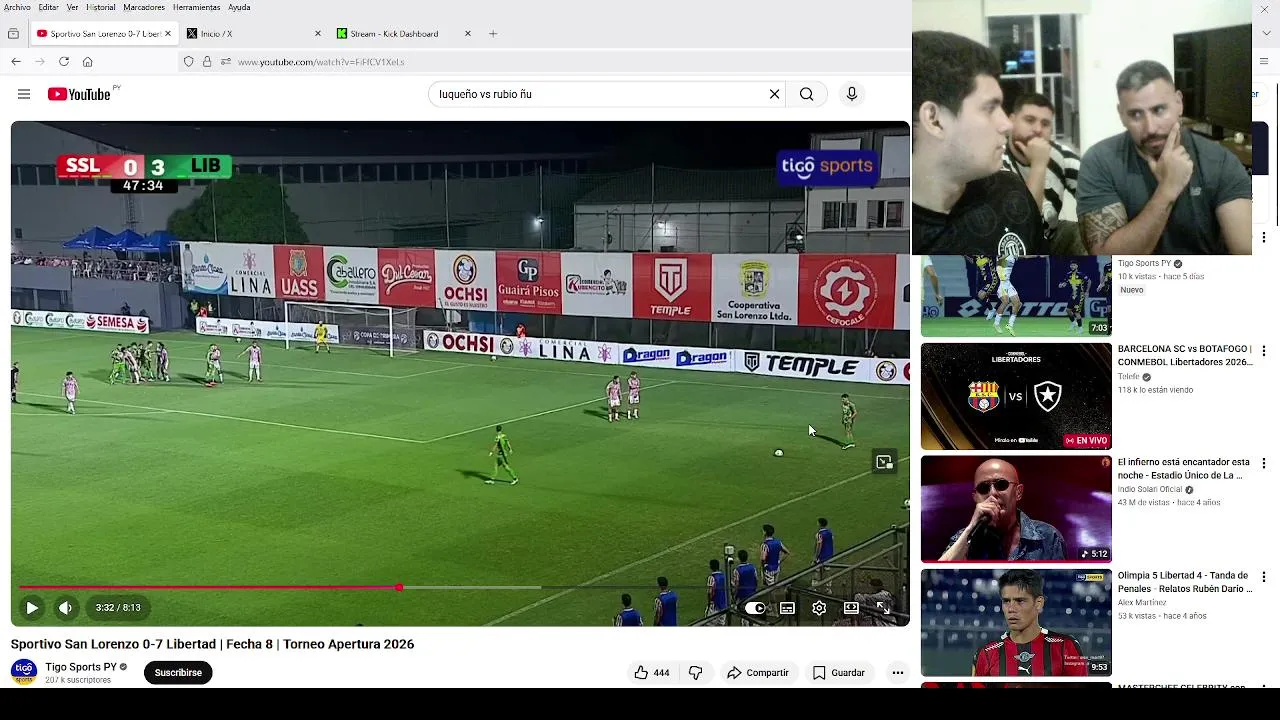Close the Inicio / X tab
Screen dimensions: 1280x720
(318, 33)
